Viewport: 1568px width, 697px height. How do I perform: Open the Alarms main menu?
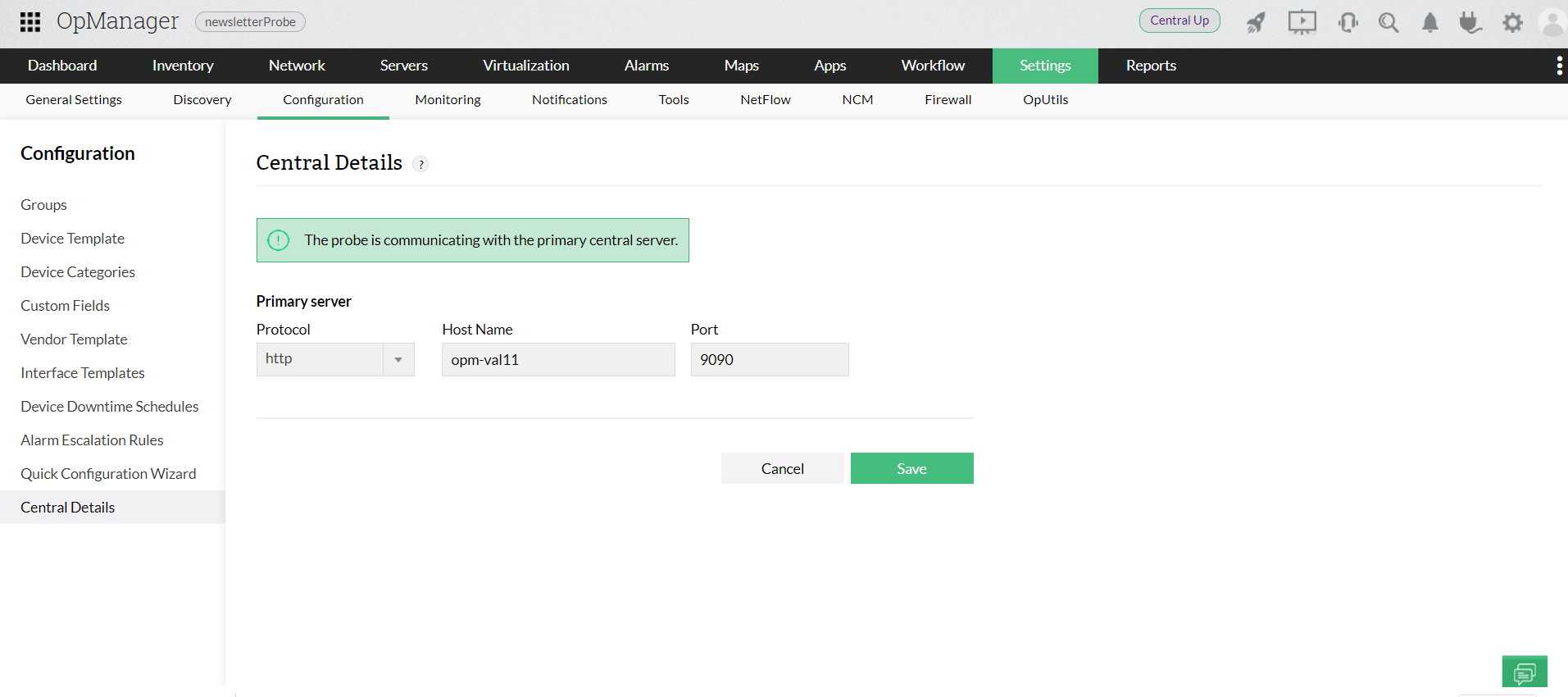click(x=646, y=66)
